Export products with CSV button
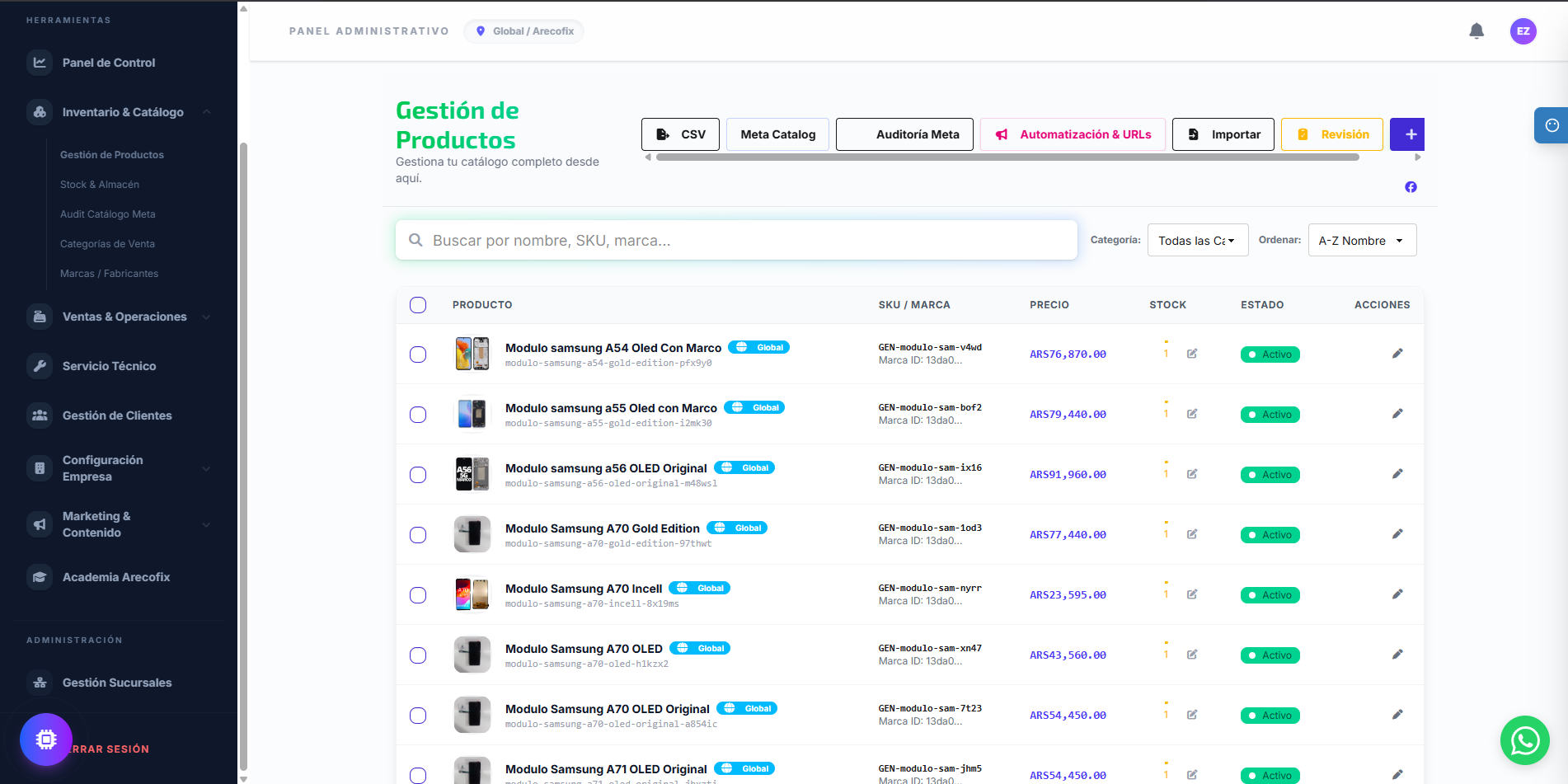 tap(680, 134)
